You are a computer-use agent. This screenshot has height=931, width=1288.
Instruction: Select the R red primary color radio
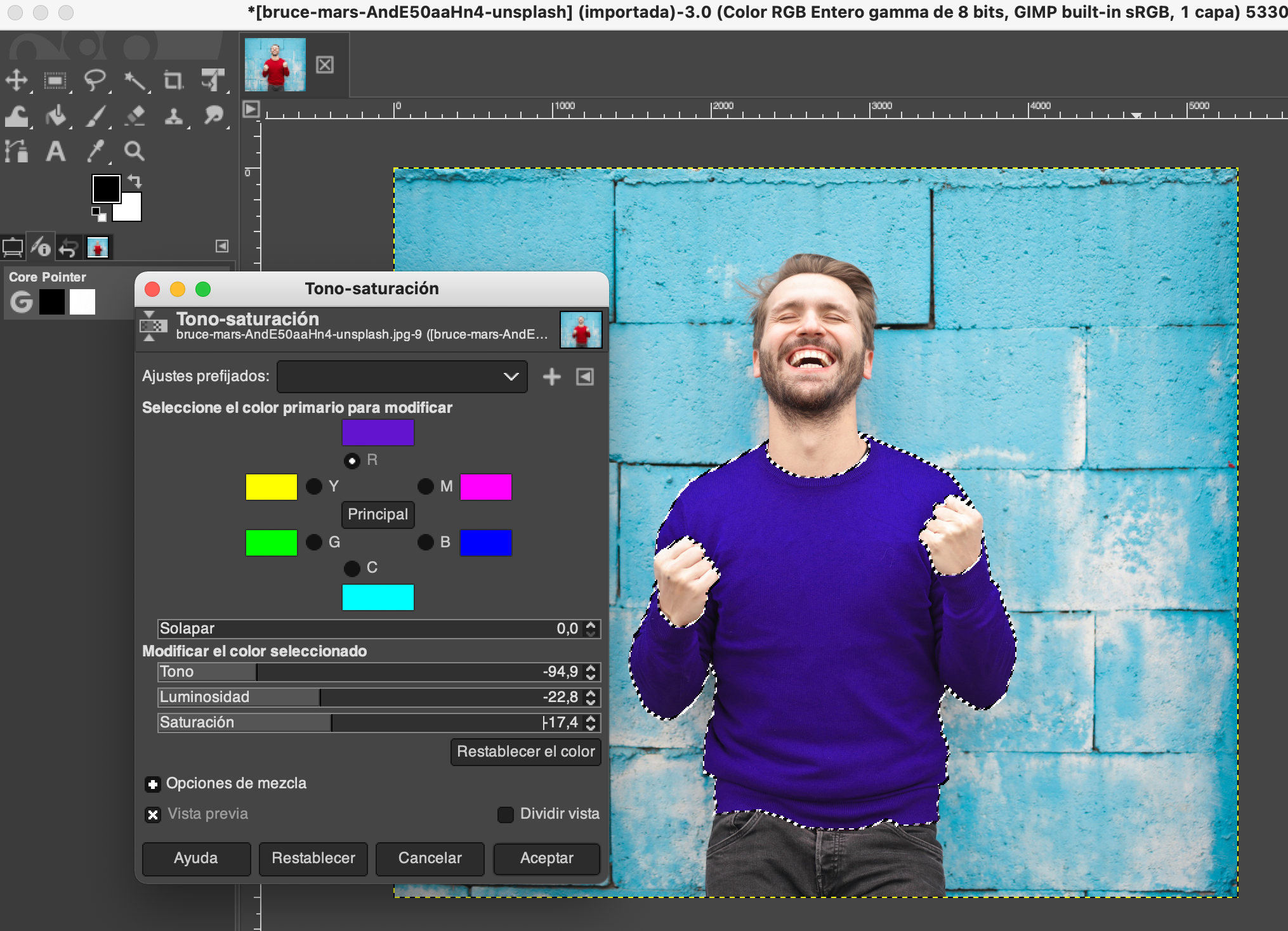[352, 460]
